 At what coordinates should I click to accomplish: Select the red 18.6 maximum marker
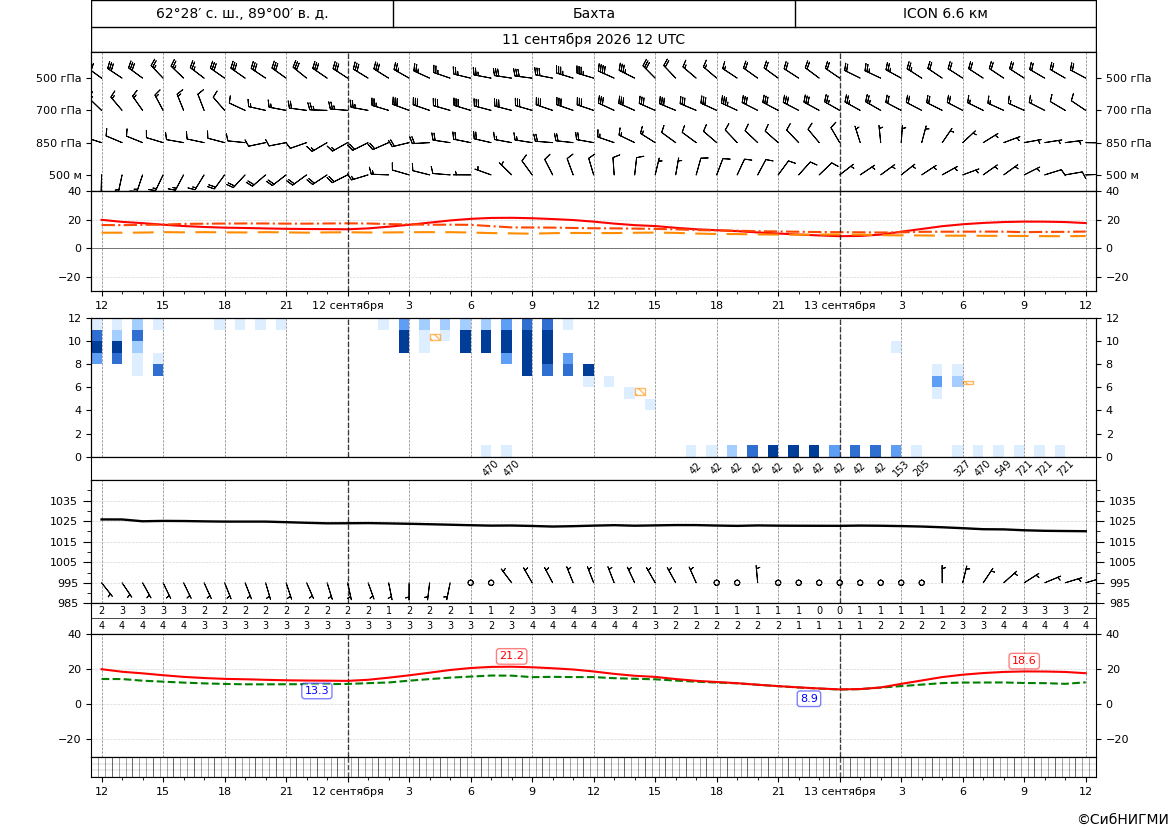coord(1023,661)
